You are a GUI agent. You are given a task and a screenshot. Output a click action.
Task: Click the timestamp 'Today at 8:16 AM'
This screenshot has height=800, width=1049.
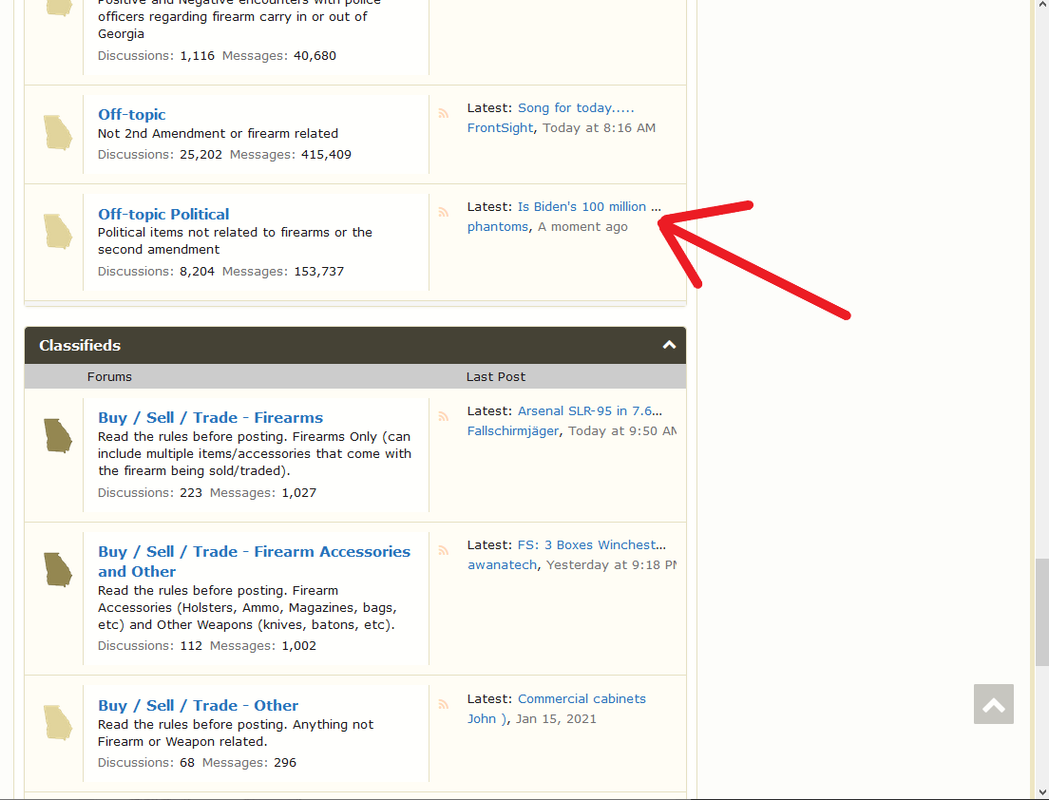point(599,128)
